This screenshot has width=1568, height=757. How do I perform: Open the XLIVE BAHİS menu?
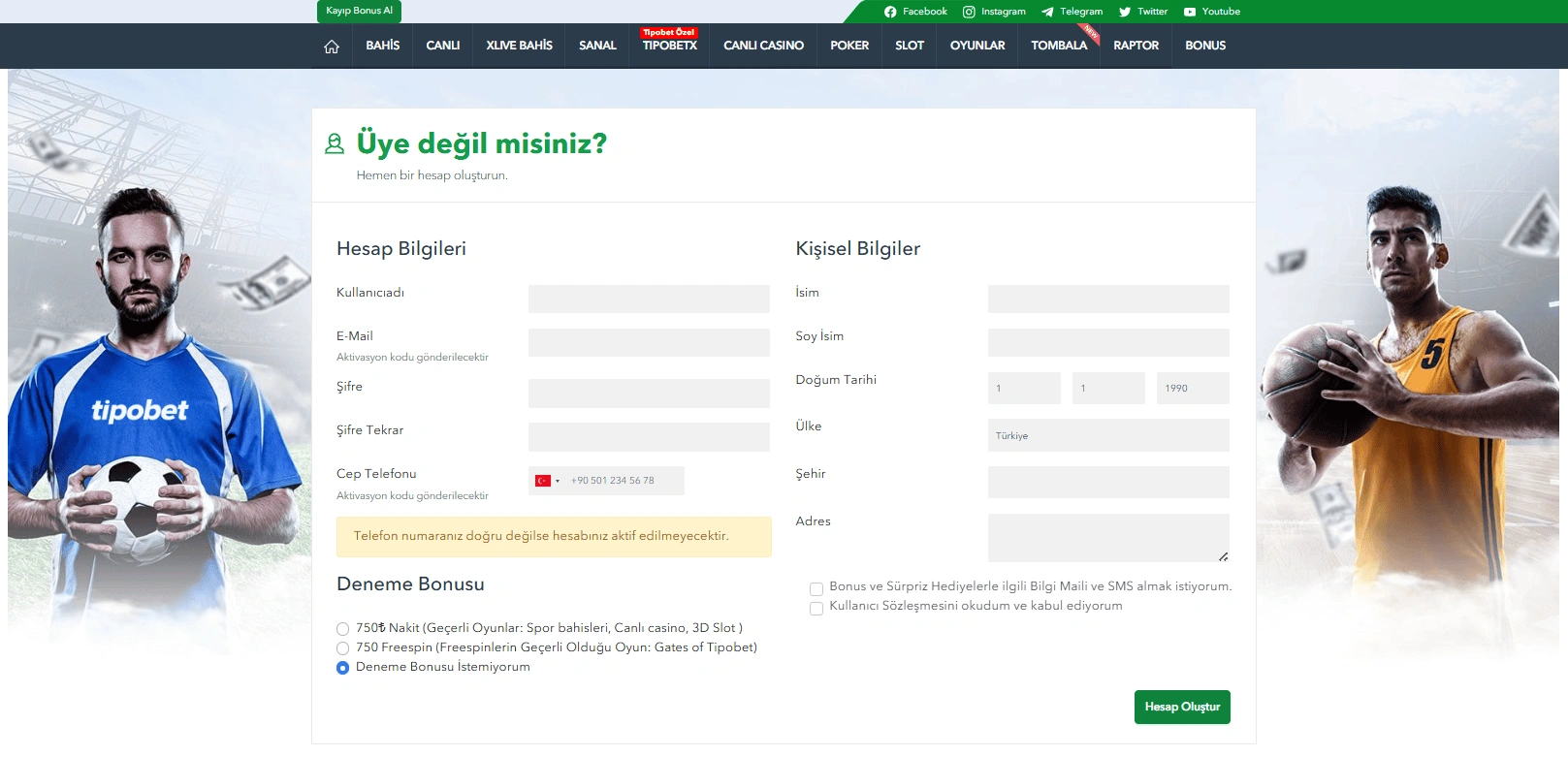tap(520, 46)
